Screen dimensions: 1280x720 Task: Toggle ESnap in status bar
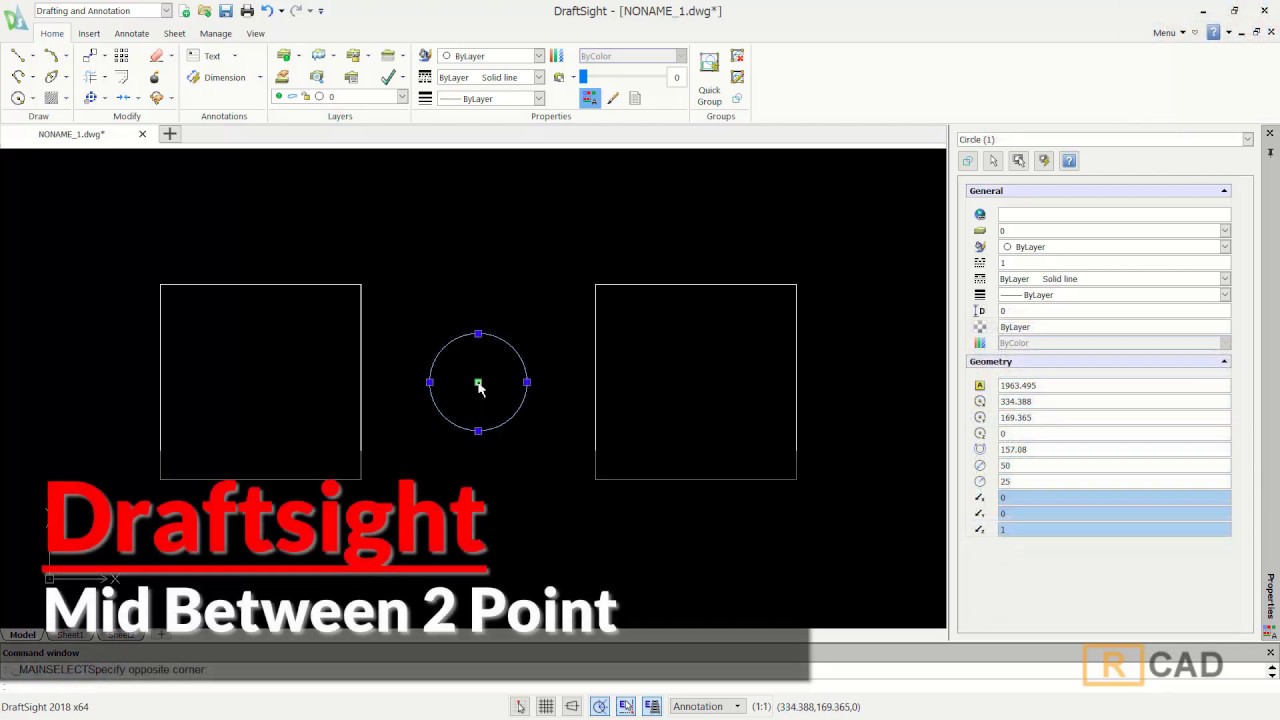coord(626,707)
